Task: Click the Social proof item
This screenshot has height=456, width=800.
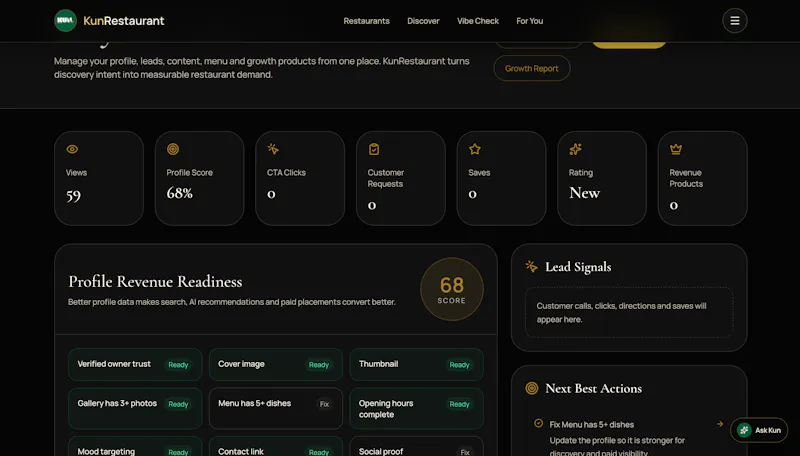Action: coord(416,446)
